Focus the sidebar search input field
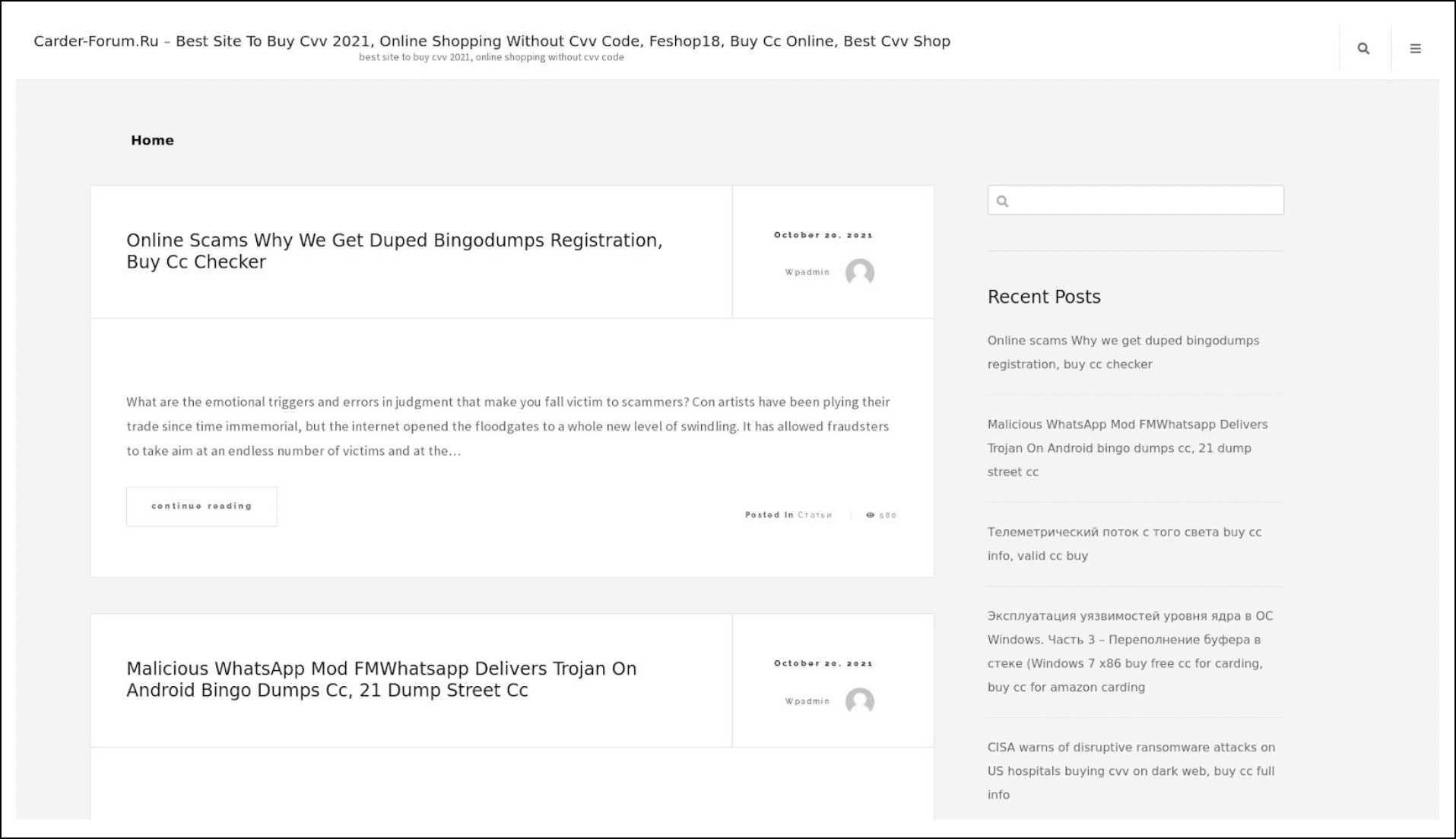Image resolution: width=1456 pixels, height=839 pixels. [x=1135, y=200]
